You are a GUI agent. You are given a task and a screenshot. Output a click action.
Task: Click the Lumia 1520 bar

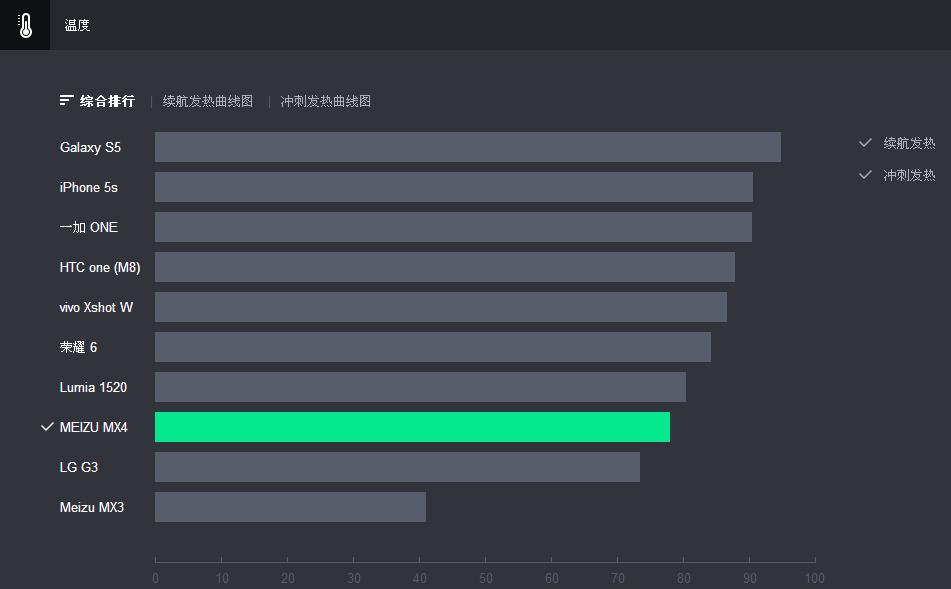tap(420, 387)
